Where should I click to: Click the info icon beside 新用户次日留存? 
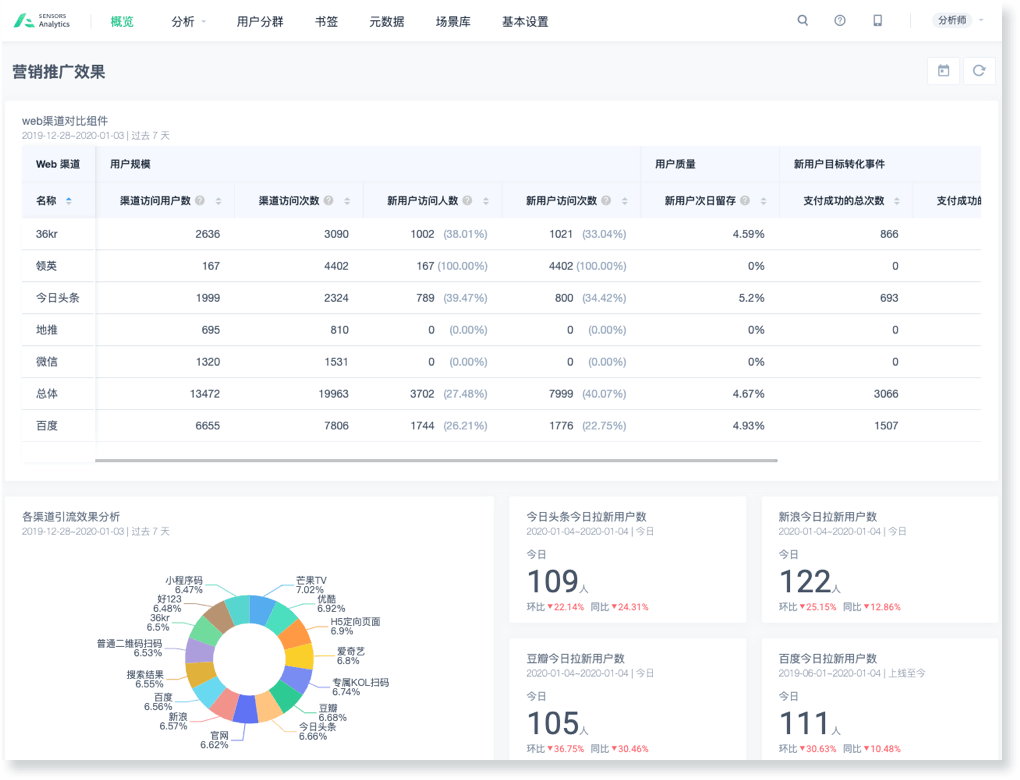point(745,201)
